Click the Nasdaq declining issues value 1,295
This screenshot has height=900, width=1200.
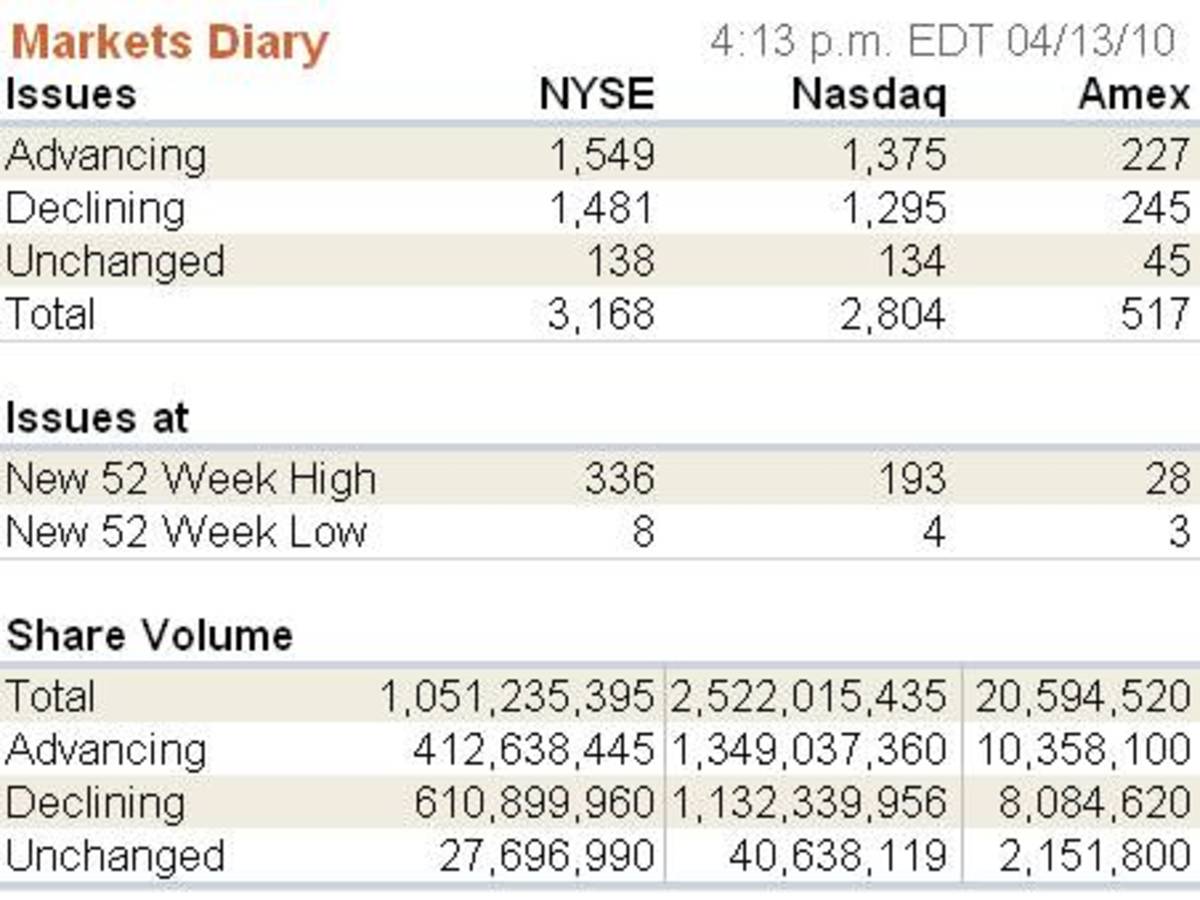click(x=892, y=208)
